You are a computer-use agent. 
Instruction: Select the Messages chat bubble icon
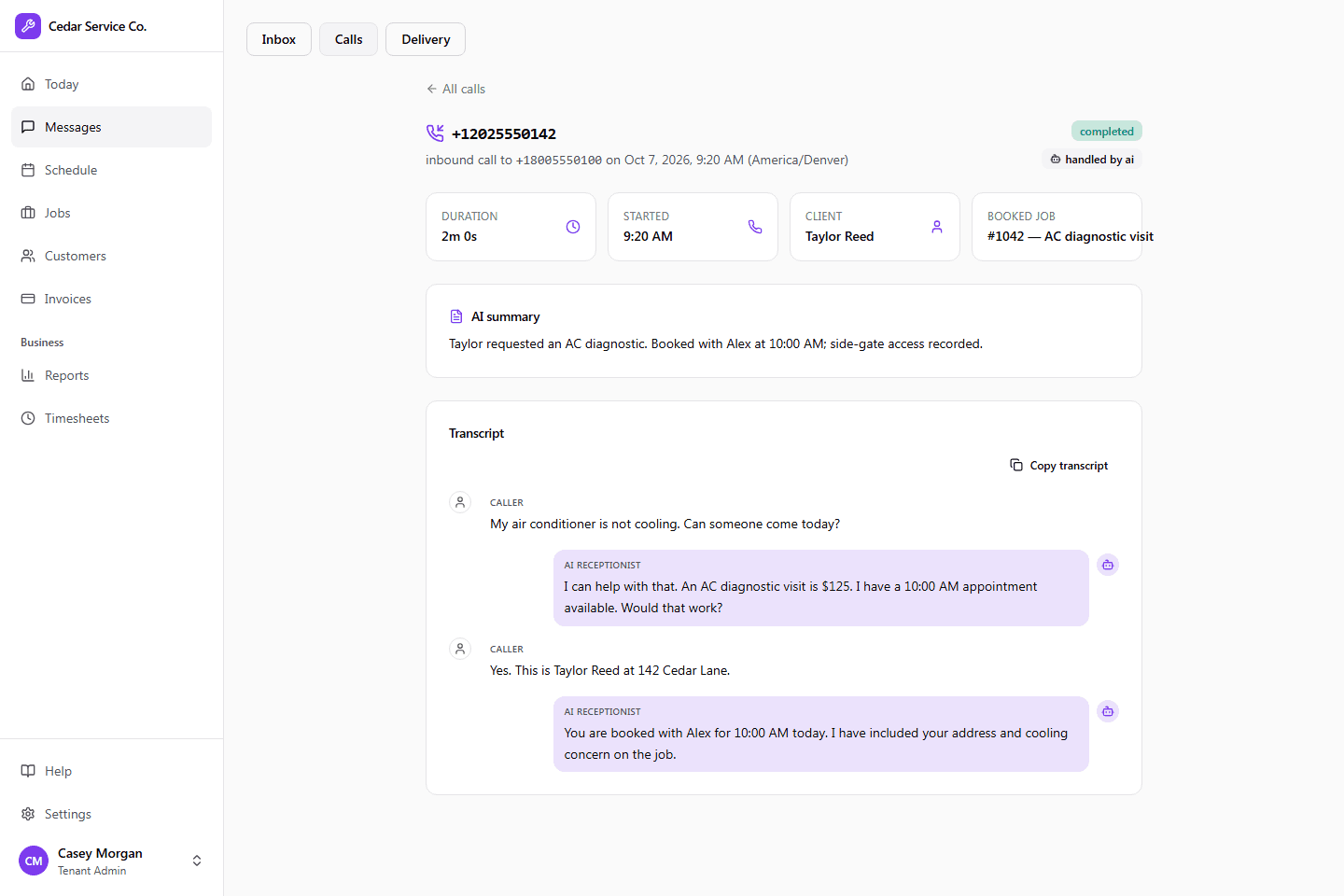(28, 127)
